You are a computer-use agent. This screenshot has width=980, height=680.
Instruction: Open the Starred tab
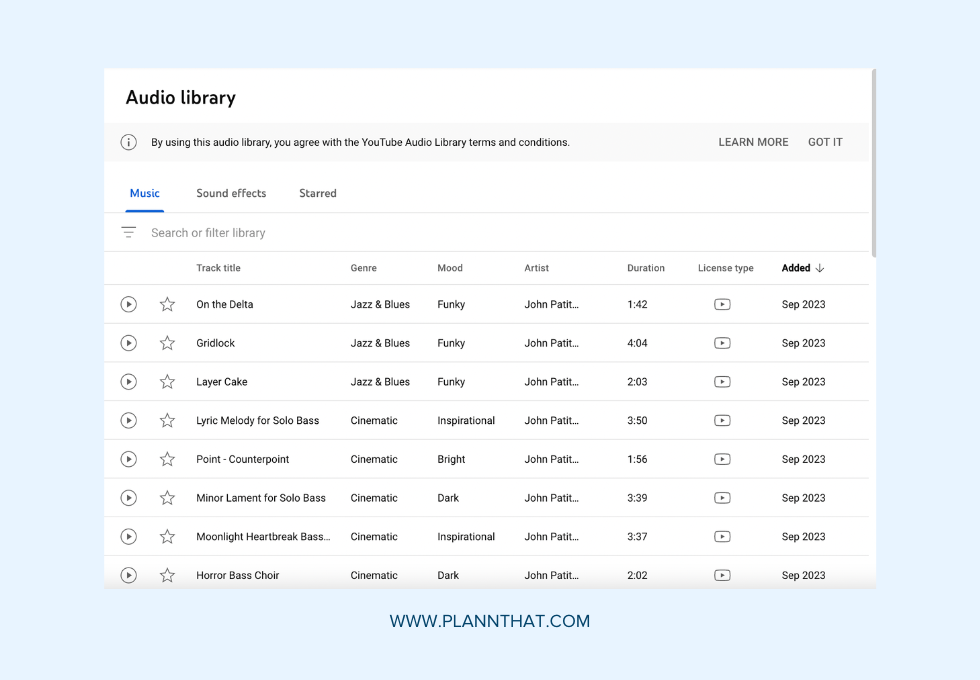click(318, 194)
